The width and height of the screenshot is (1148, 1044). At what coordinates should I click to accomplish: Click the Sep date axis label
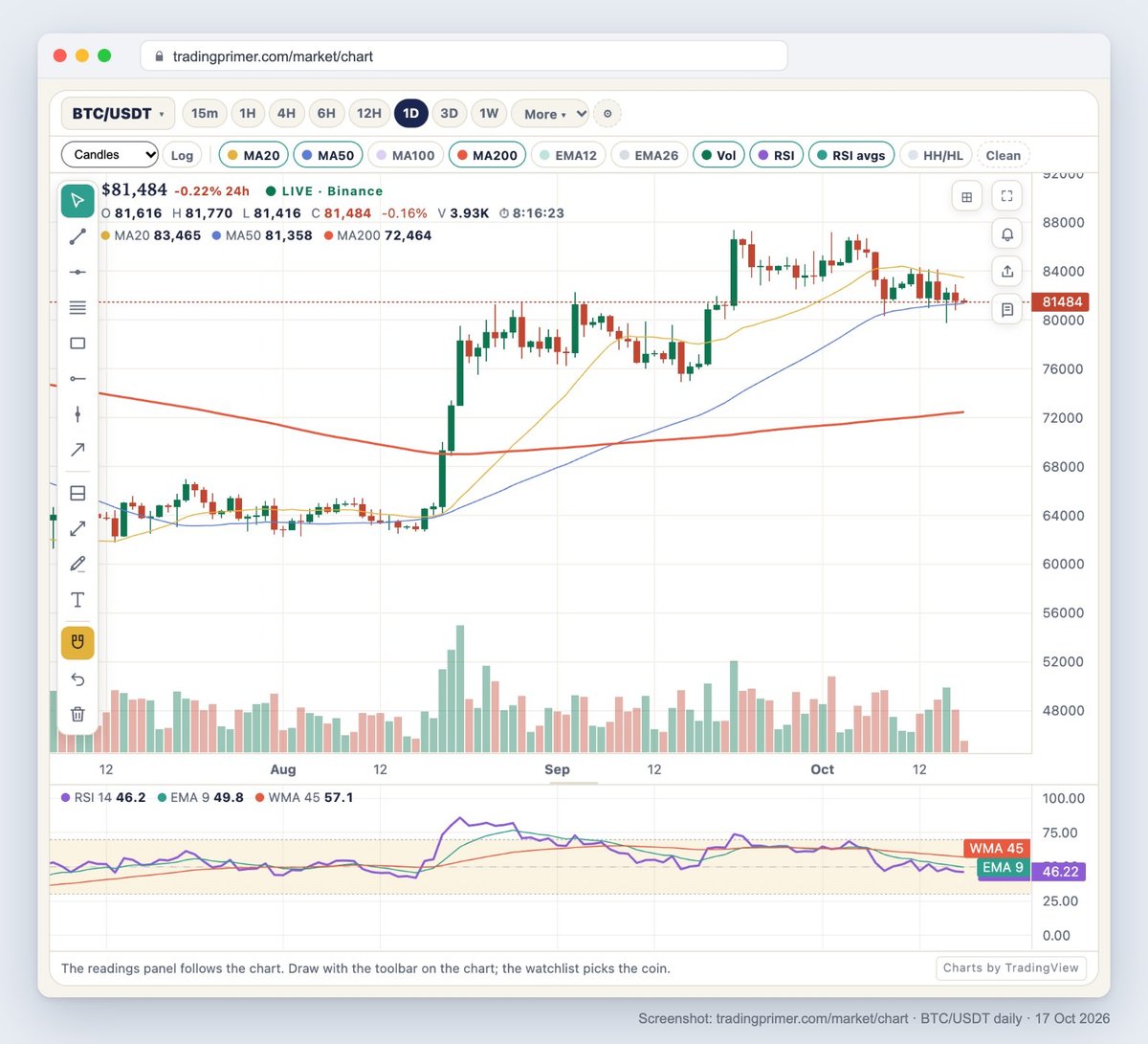(557, 769)
